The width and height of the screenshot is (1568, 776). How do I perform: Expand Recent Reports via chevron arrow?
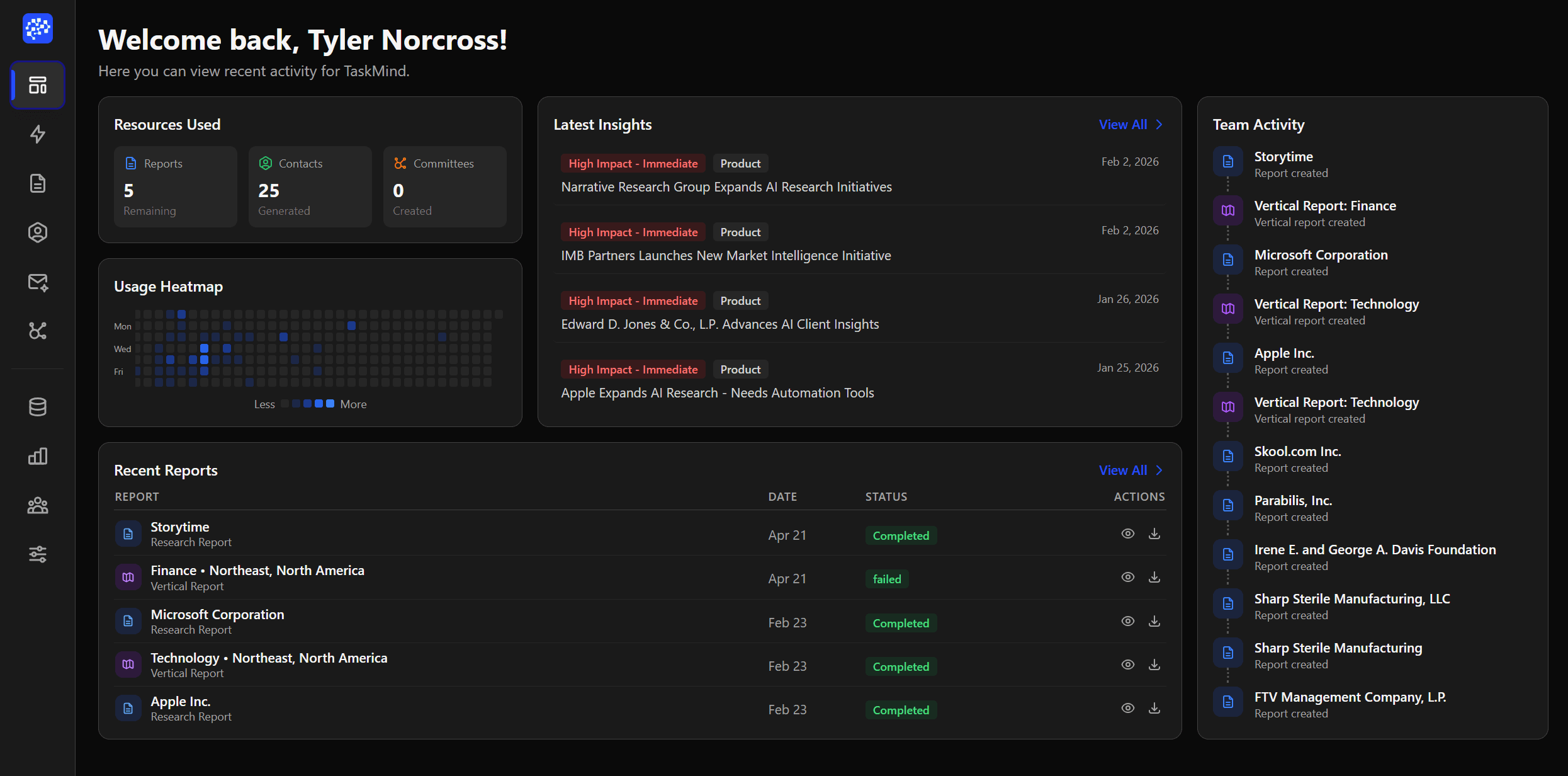coord(1159,471)
